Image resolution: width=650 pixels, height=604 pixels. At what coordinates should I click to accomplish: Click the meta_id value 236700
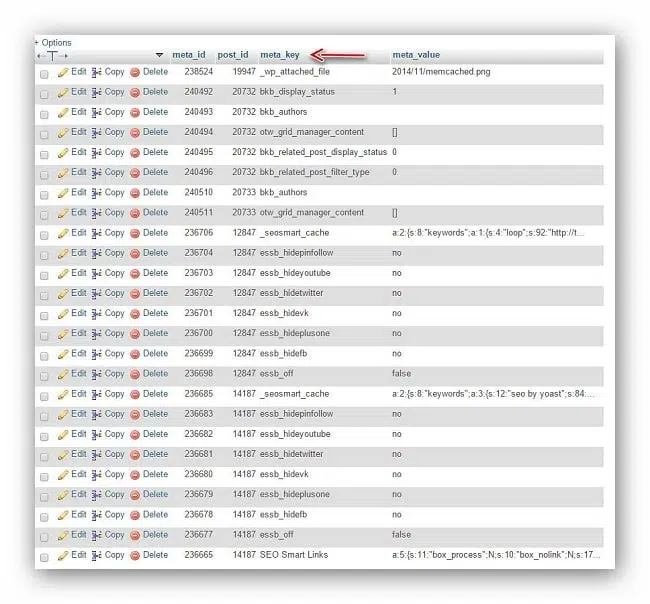click(199, 333)
